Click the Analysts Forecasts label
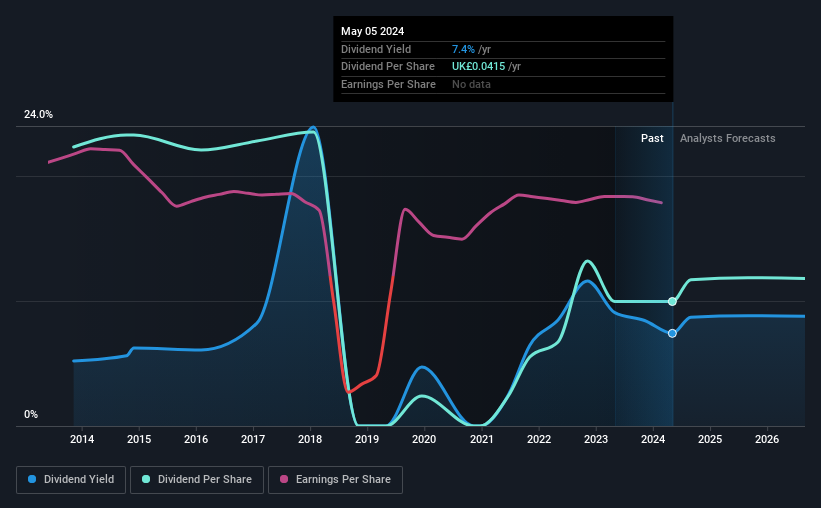 click(x=727, y=138)
